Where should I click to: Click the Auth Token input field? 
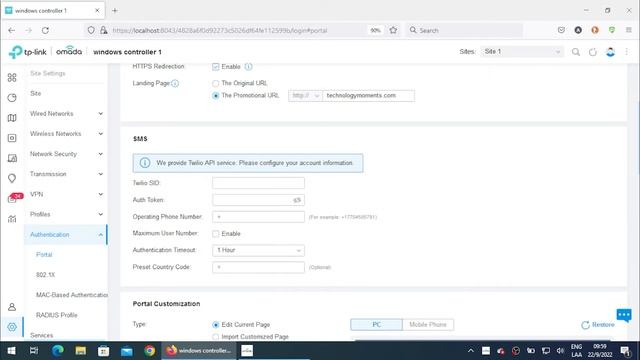pos(258,200)
